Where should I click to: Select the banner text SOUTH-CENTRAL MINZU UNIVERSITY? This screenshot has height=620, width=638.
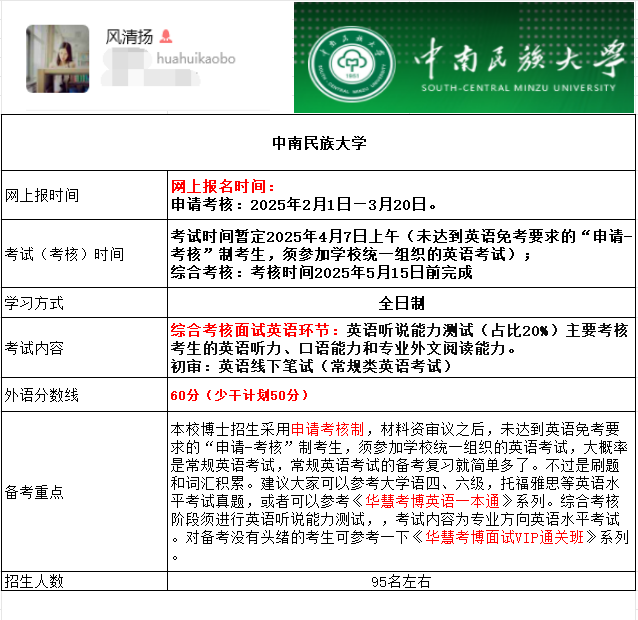coord(519,88)
